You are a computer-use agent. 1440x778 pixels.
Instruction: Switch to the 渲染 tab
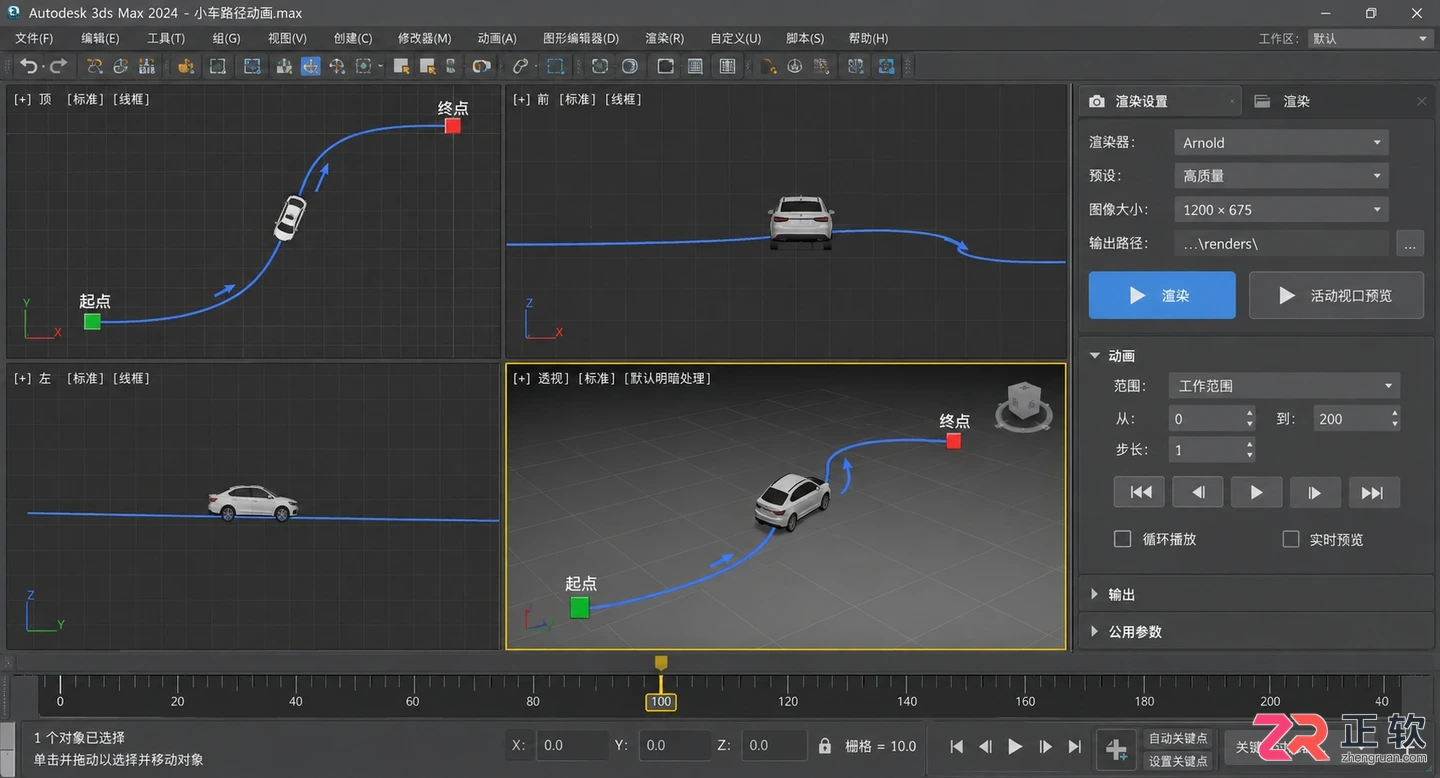[1296, 101]
